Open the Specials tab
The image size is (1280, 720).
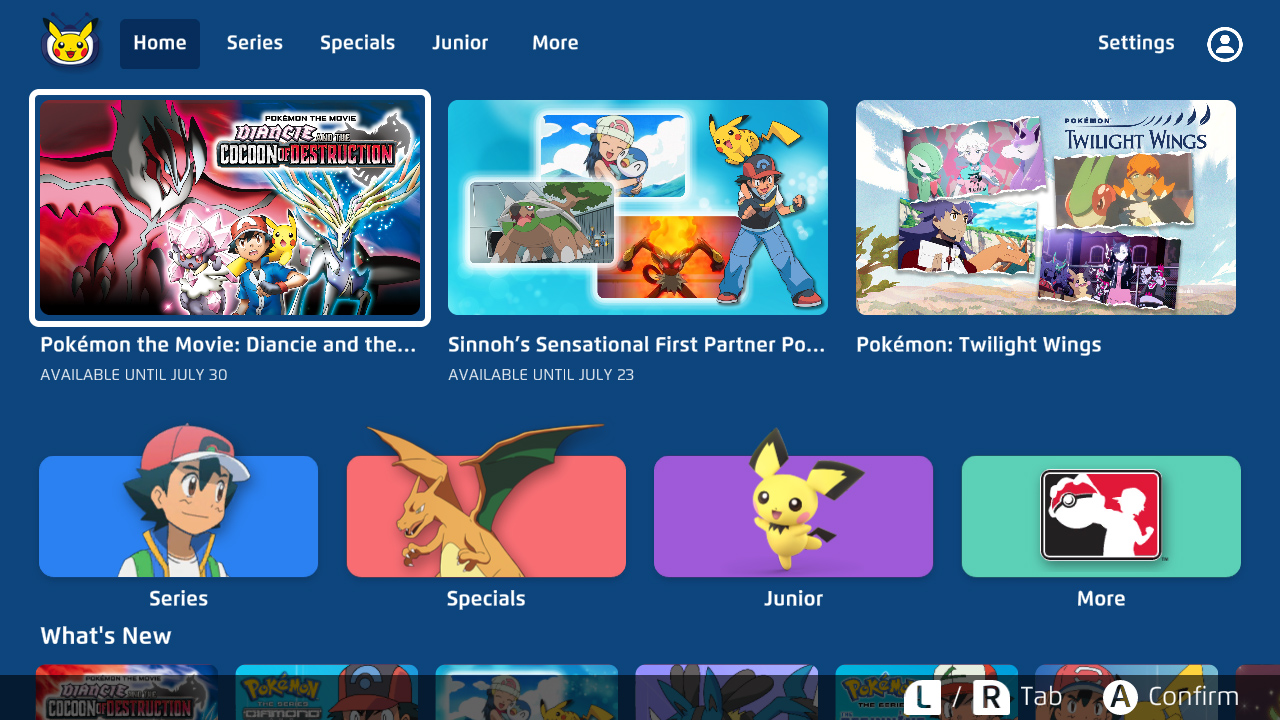(x=357, y=43)
